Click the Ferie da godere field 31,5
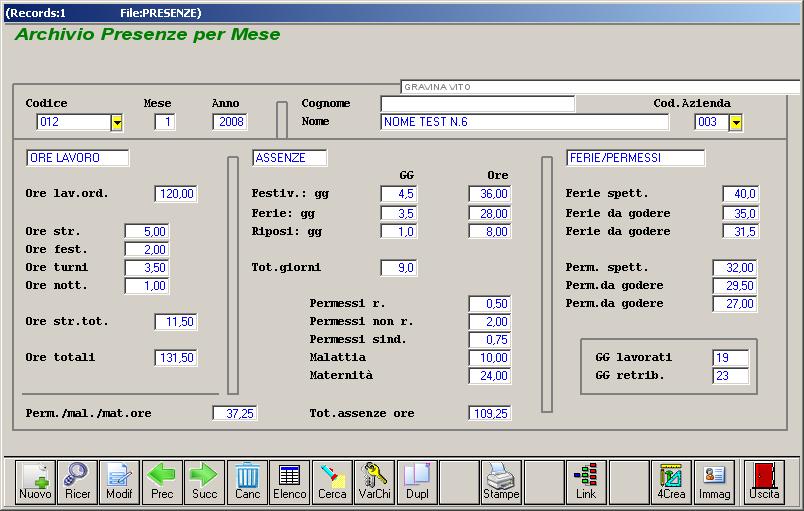The image size is (804, 511). [741, 232]
